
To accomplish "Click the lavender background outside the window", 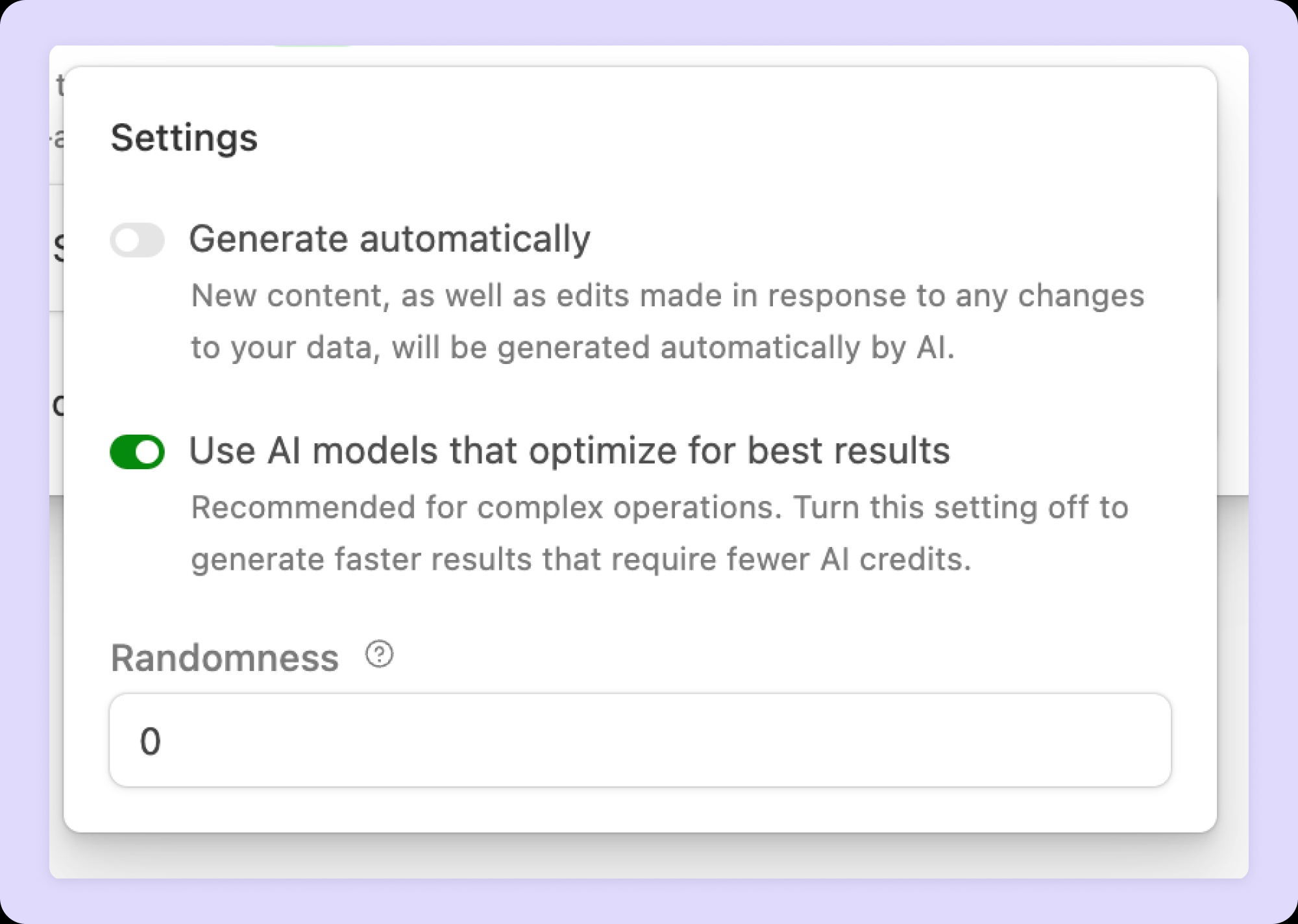I will (x=649, y=23).
